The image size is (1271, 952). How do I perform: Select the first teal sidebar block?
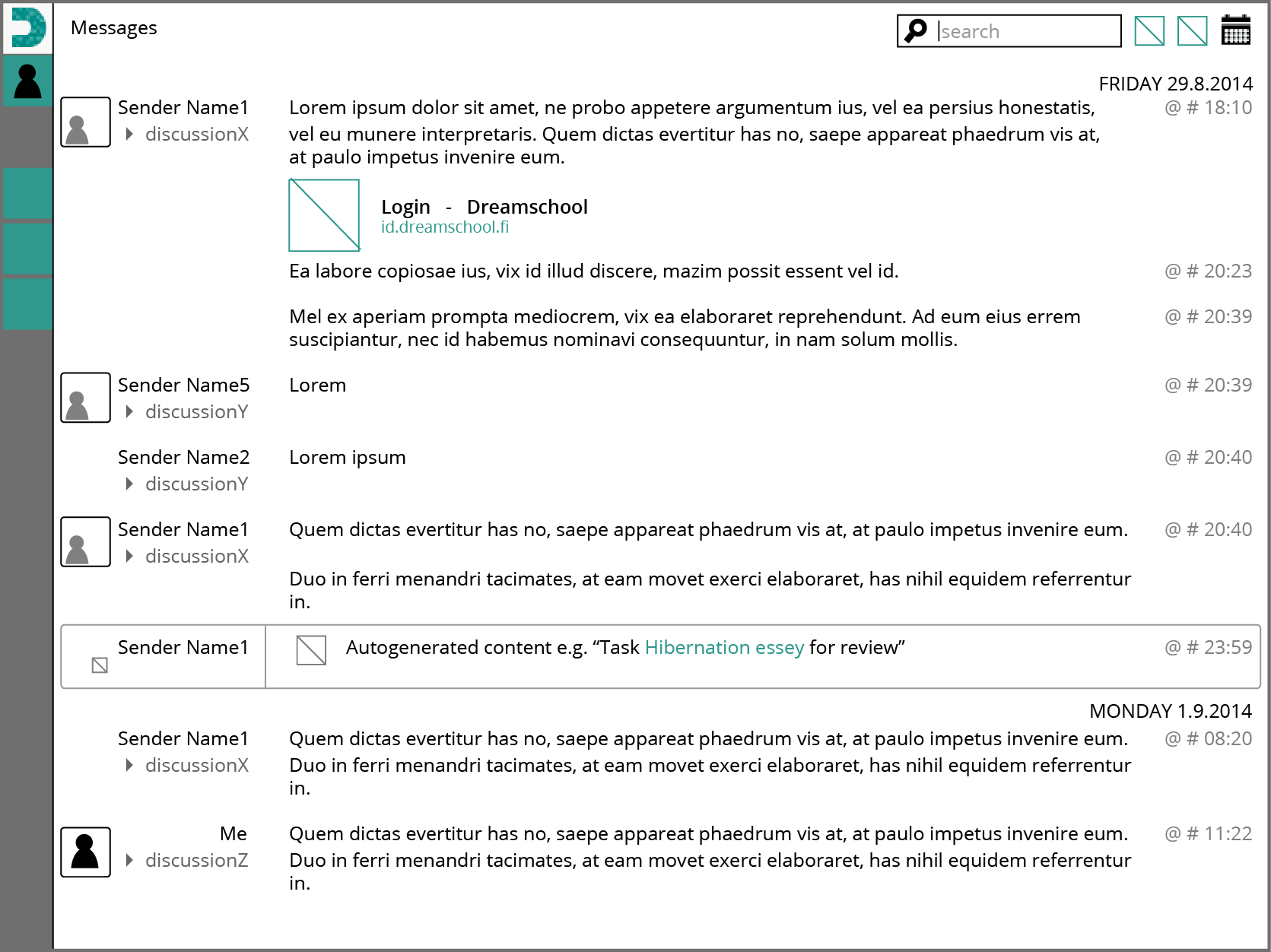(x=27, y=194)
